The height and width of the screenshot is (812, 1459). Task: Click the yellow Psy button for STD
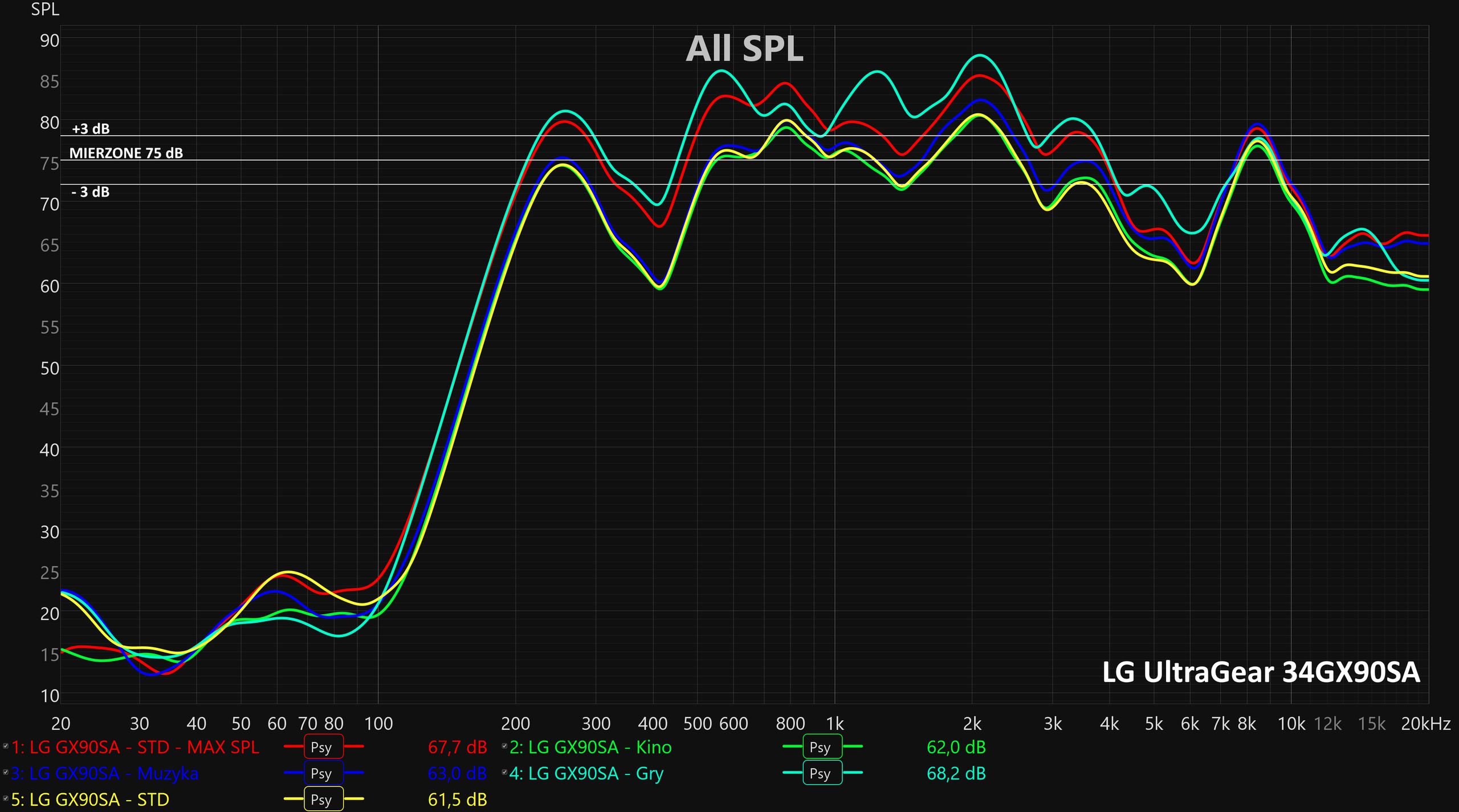tap(323, 799)
